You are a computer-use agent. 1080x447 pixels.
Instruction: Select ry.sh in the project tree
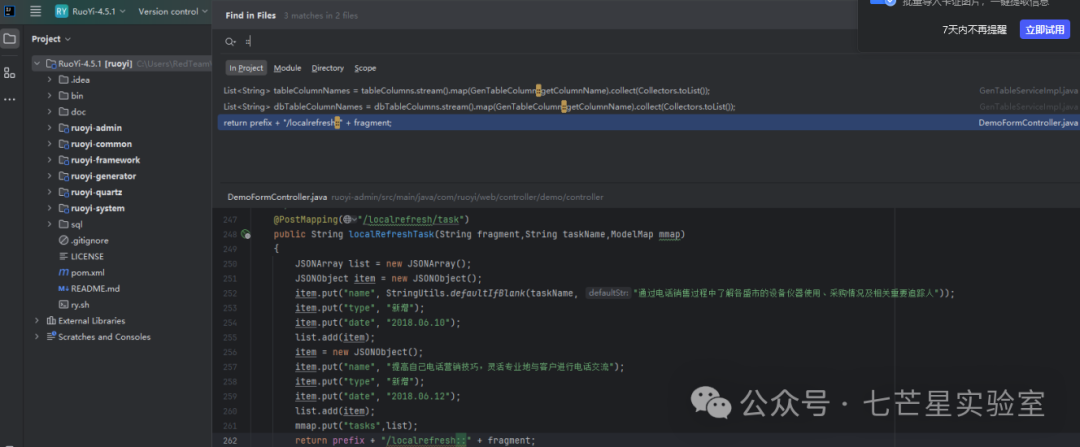(80, 304)
